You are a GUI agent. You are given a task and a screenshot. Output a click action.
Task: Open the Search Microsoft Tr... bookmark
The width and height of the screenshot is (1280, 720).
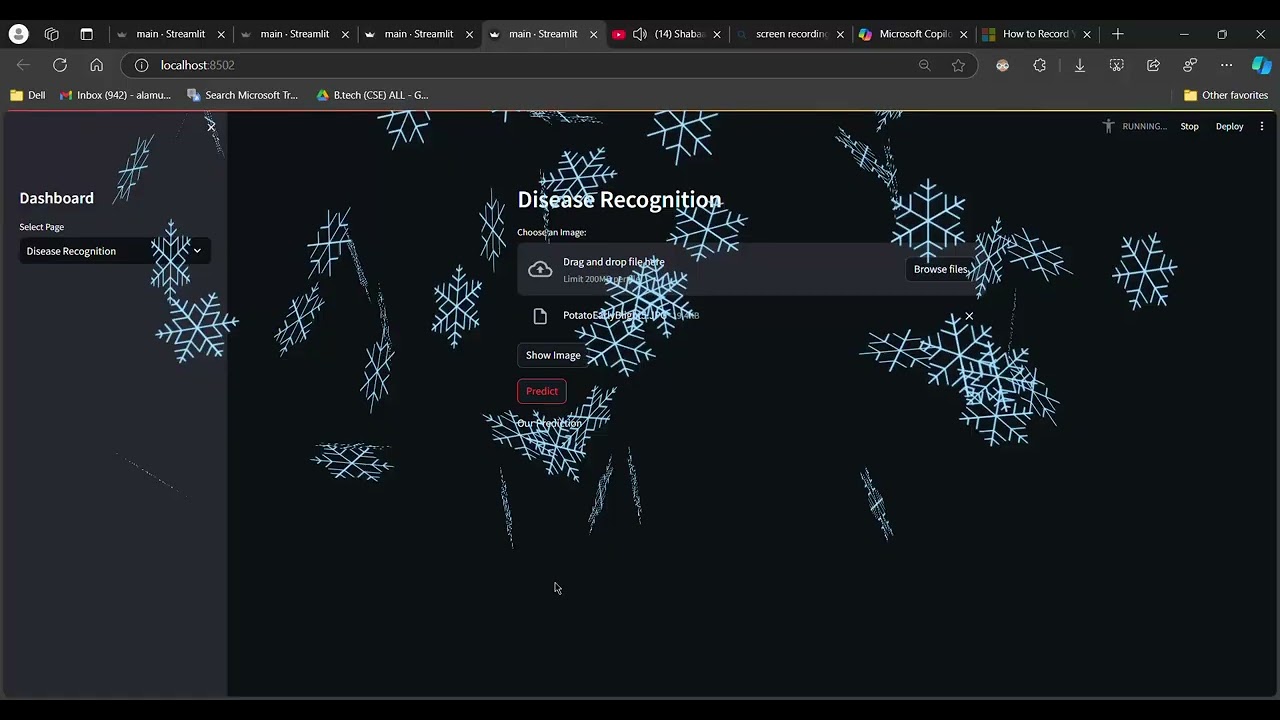pyautogui.click(x=242, y=95)
